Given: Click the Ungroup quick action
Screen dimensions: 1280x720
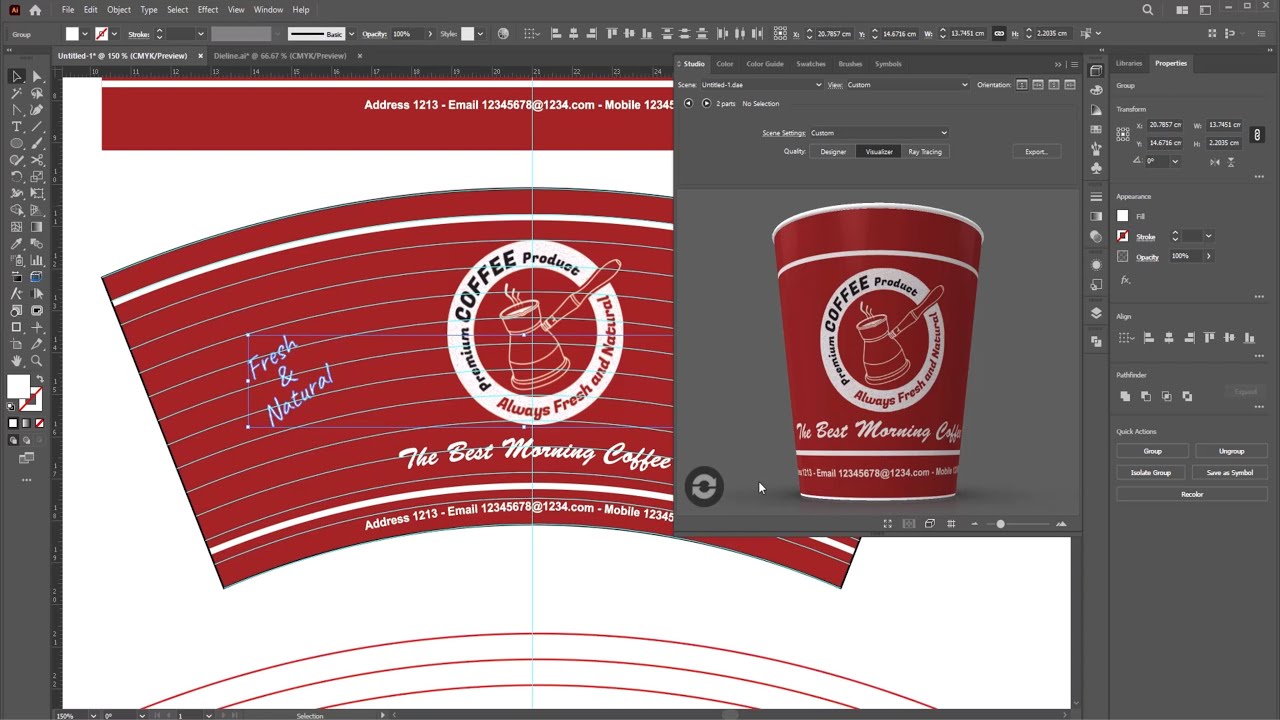Looking at the screenshot, I should click(x=1231, y=451).
